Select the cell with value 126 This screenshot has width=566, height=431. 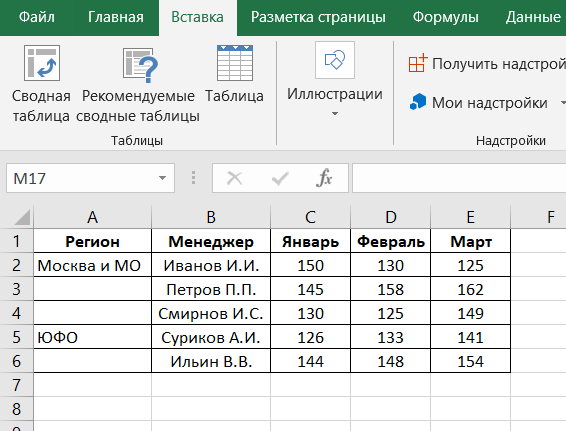pyautogui.click(x=310, y=337)
